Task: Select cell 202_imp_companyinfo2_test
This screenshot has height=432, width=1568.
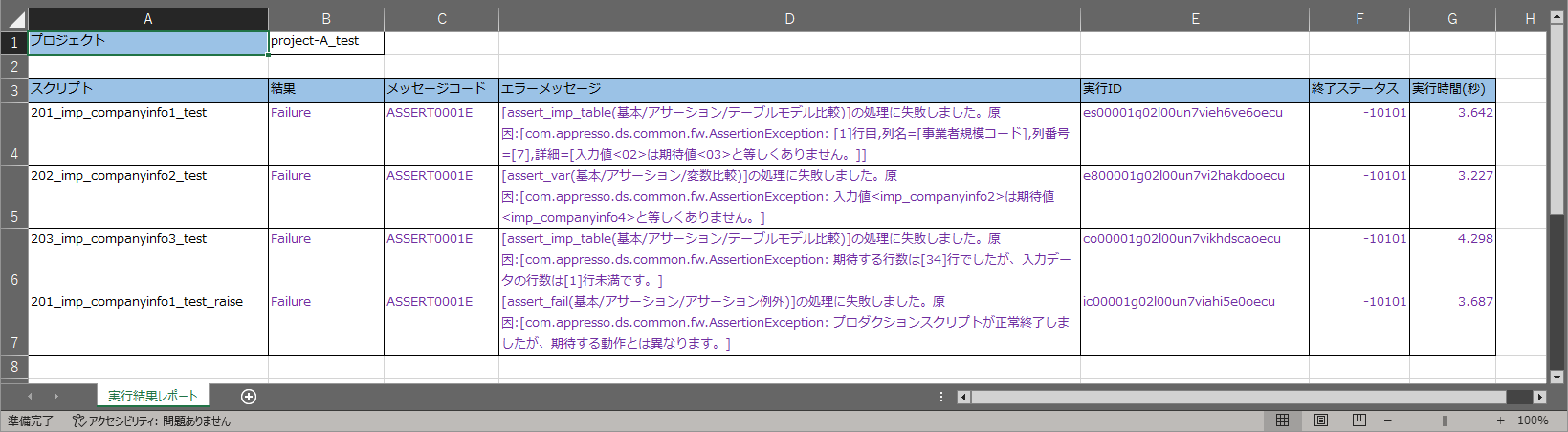Action: coord(148,197)
